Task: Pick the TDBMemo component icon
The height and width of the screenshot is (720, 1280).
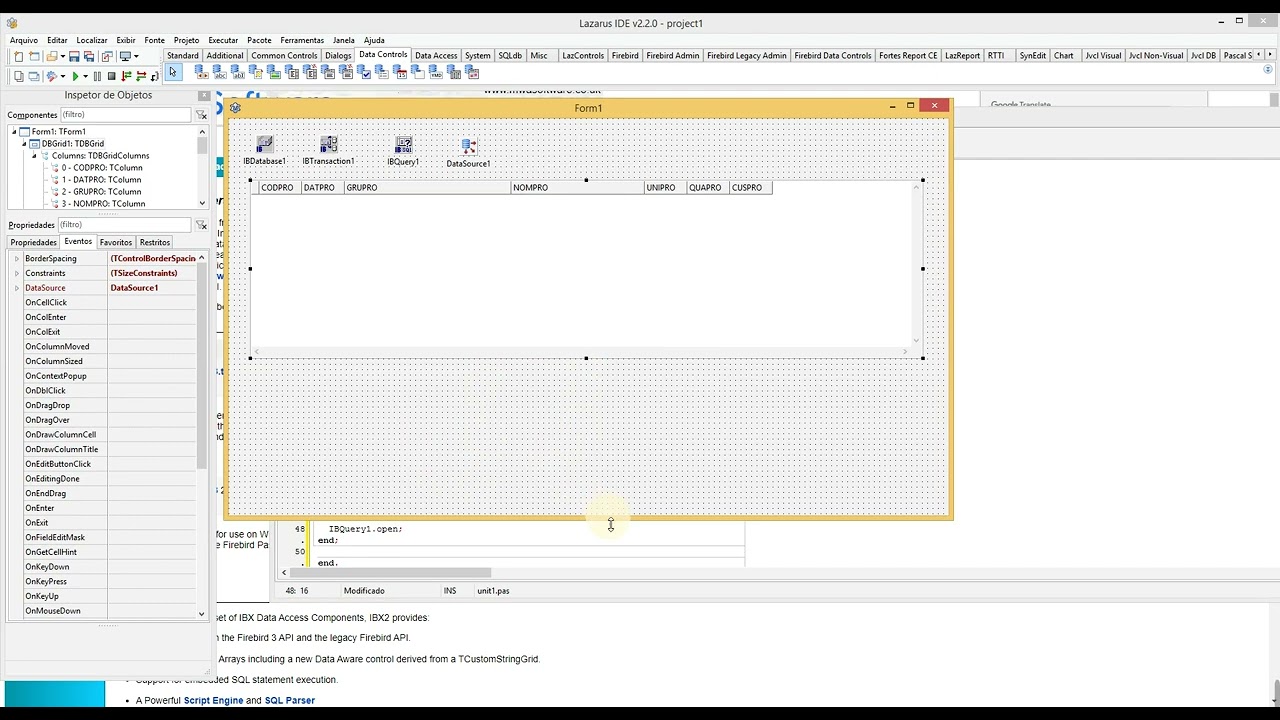Action: pyautogui.click(x=257, y=72)
